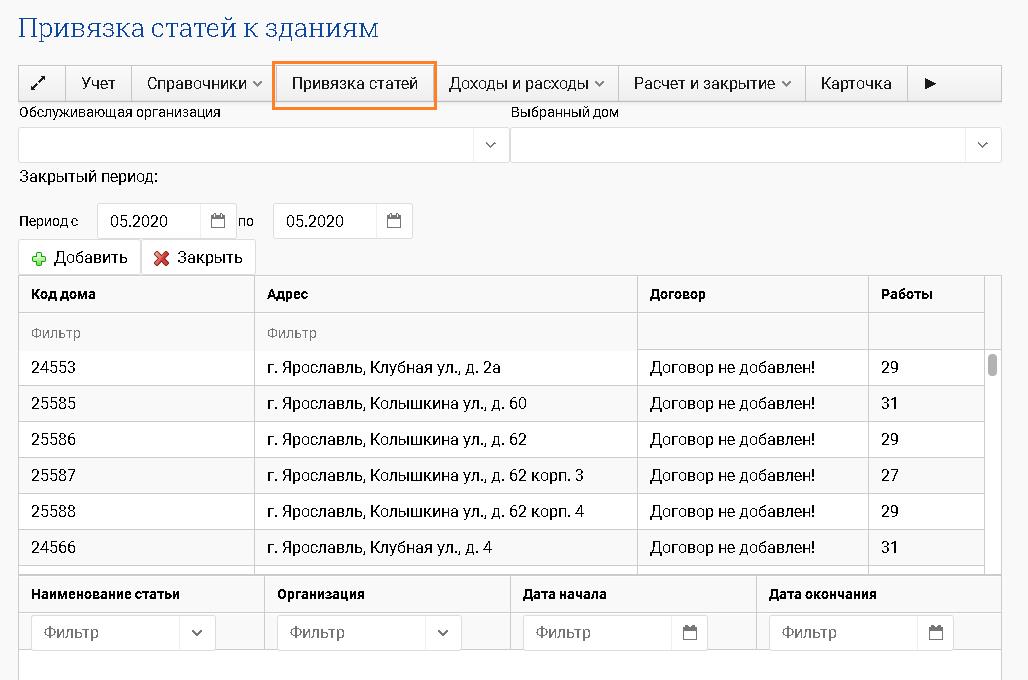Expand the Выбранный дом dropdown
1028x680 pixels.
981,145
